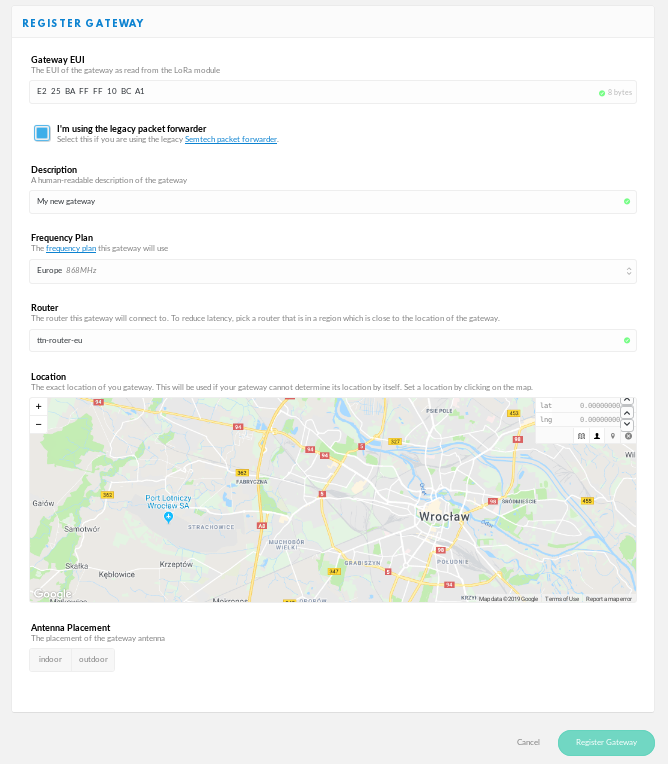Click the green check icon in Router field
The width and height of the screenshot is (668, 764).
pyautogui.click(x=627, y=340)
